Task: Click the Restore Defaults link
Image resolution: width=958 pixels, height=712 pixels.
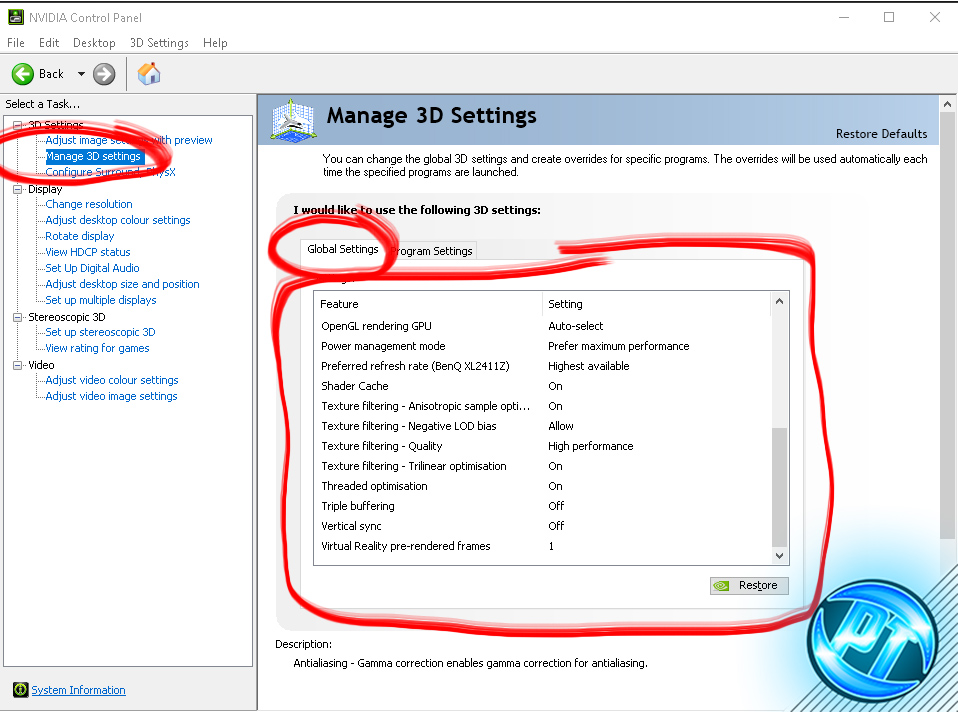Action: coord(881,134)
